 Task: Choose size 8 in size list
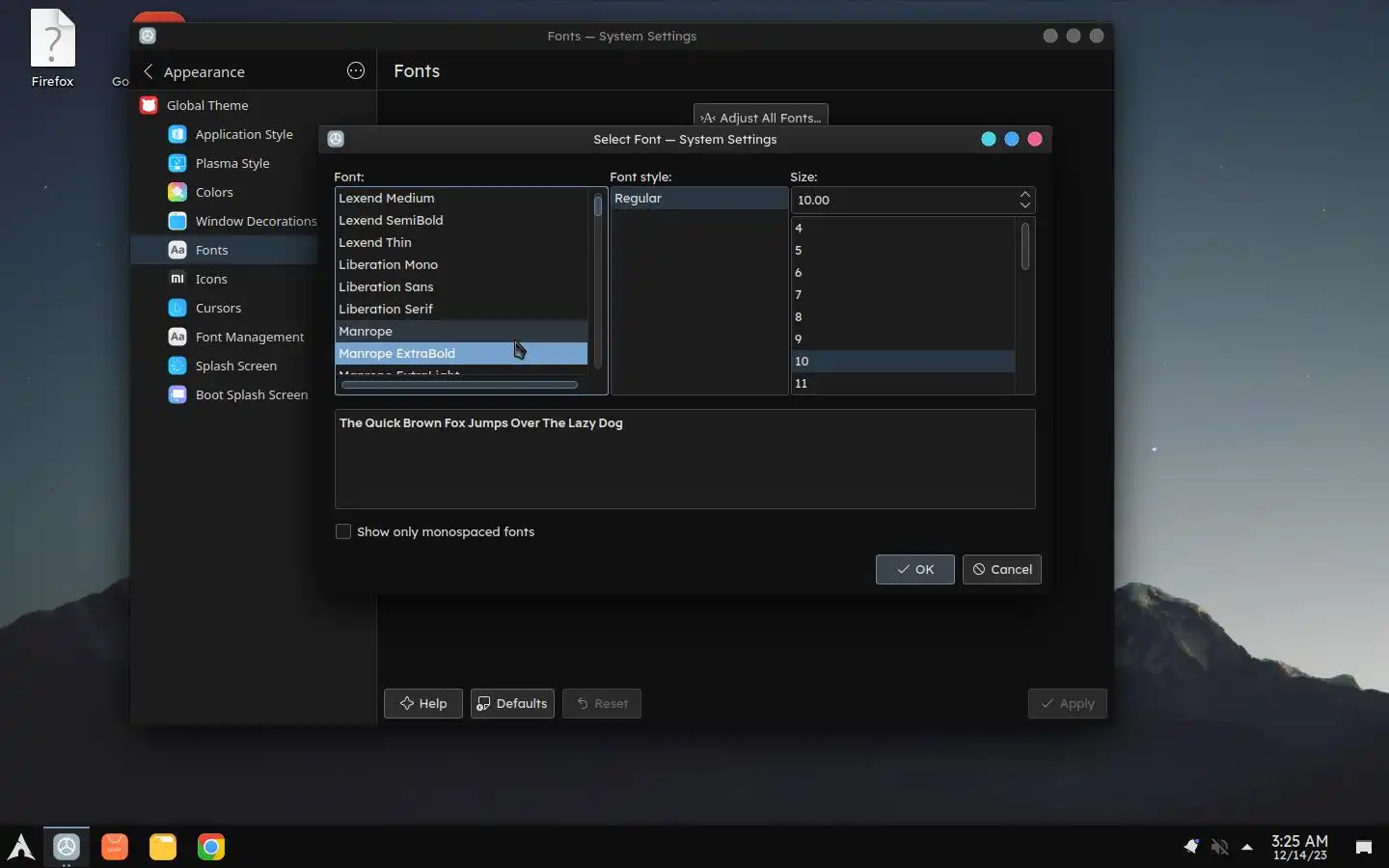[x=903, y=316]
